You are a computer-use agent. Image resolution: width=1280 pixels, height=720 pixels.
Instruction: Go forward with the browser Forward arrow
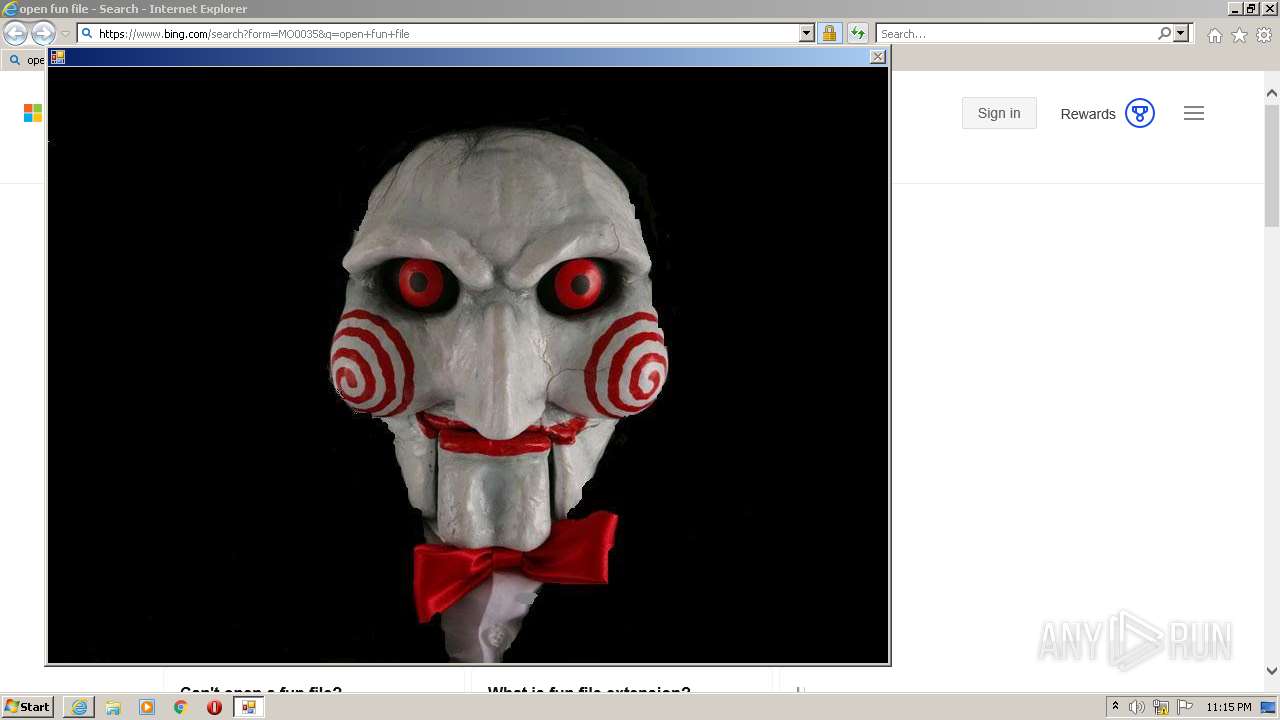(x=42, y=33)
